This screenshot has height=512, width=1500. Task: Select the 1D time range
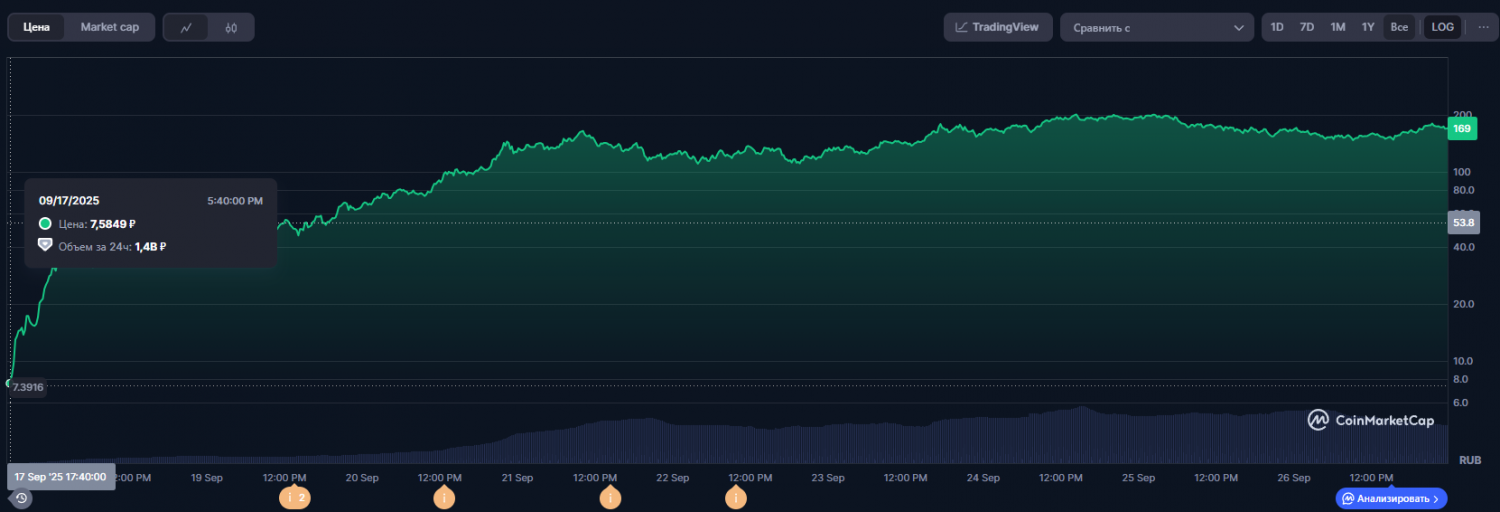1277,27
